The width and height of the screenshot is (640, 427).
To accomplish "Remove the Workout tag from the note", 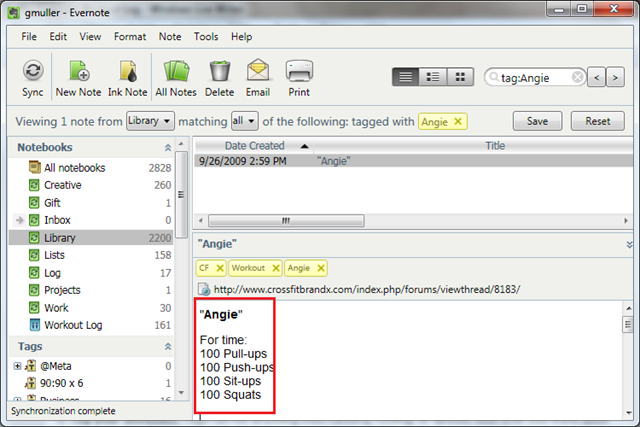I will pos(276,268).
